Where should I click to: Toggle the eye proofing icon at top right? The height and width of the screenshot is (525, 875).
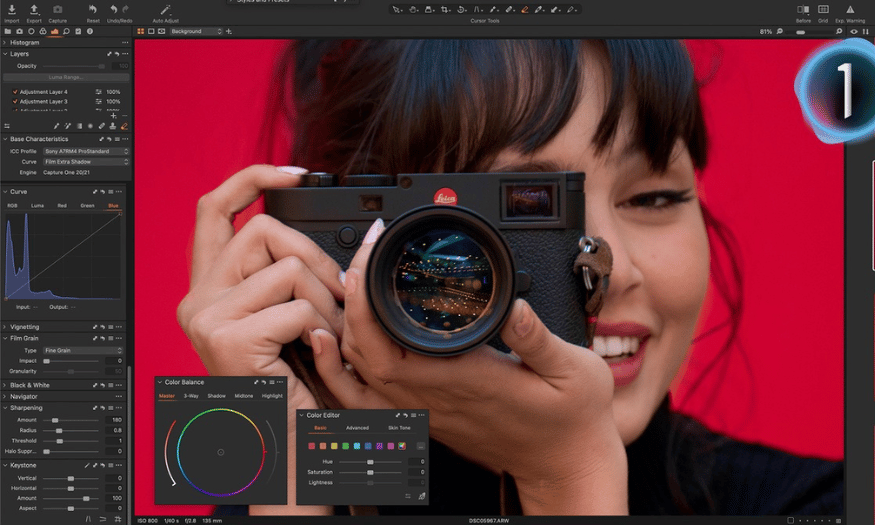[854, 32]
